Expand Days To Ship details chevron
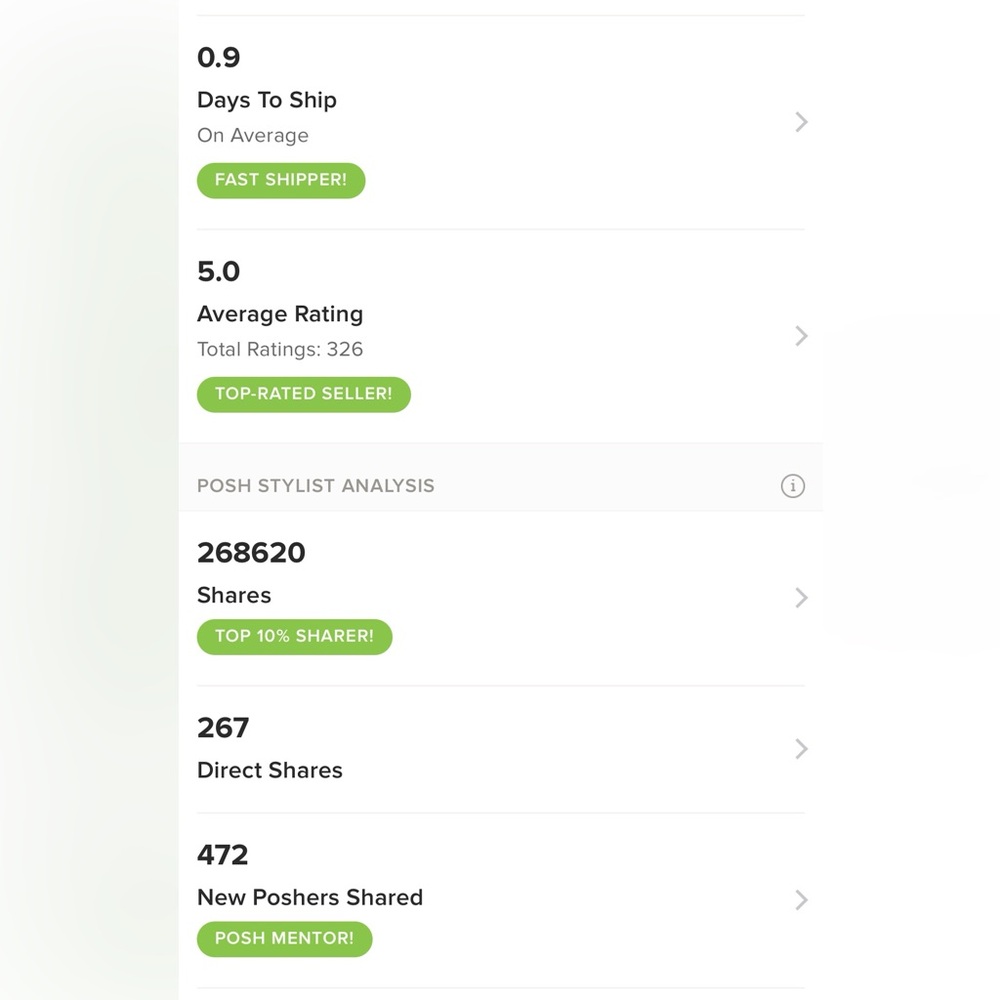This screenshot has width=1000, height=1000. [x=802, y=122]
